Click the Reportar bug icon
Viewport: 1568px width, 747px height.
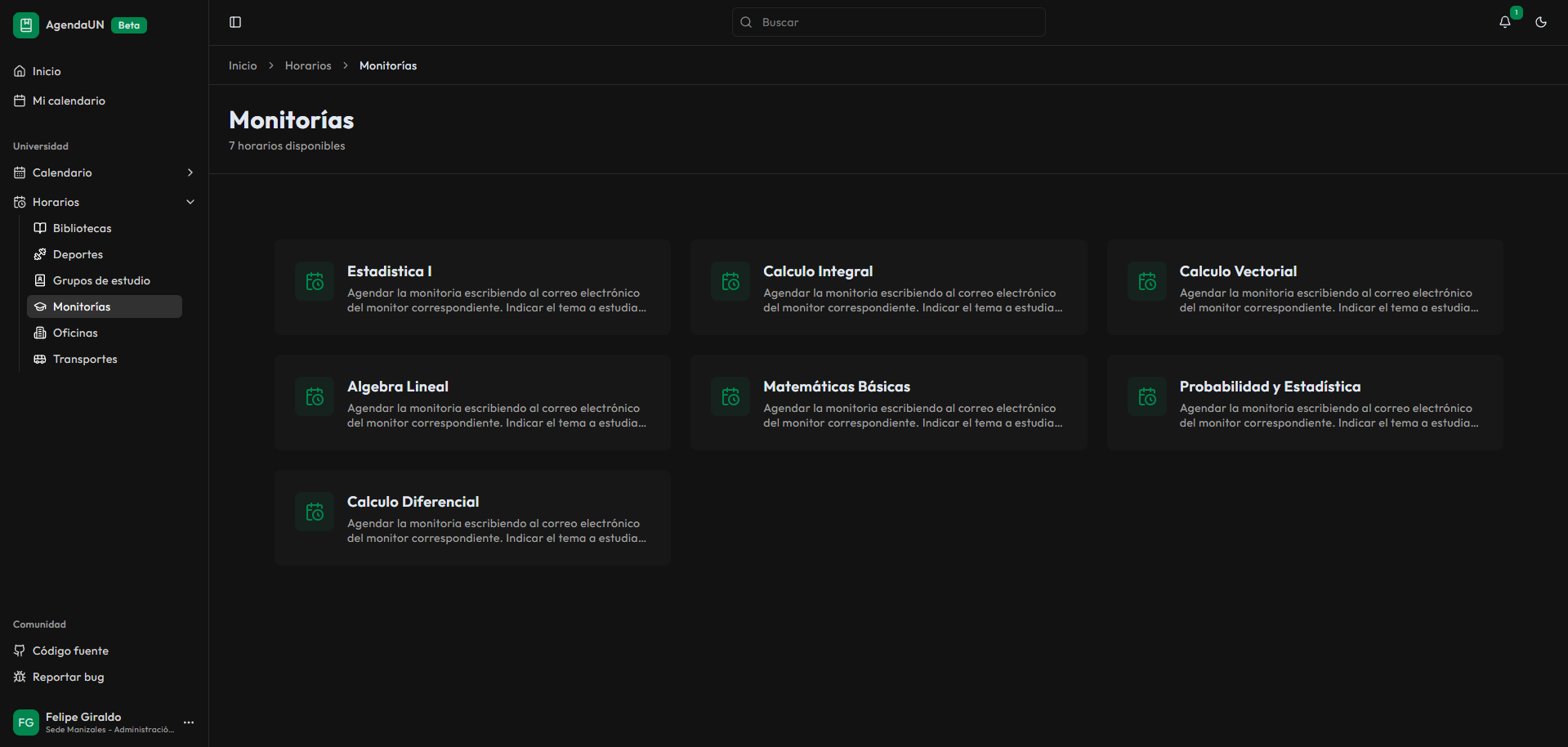click(x=20, y=677)
